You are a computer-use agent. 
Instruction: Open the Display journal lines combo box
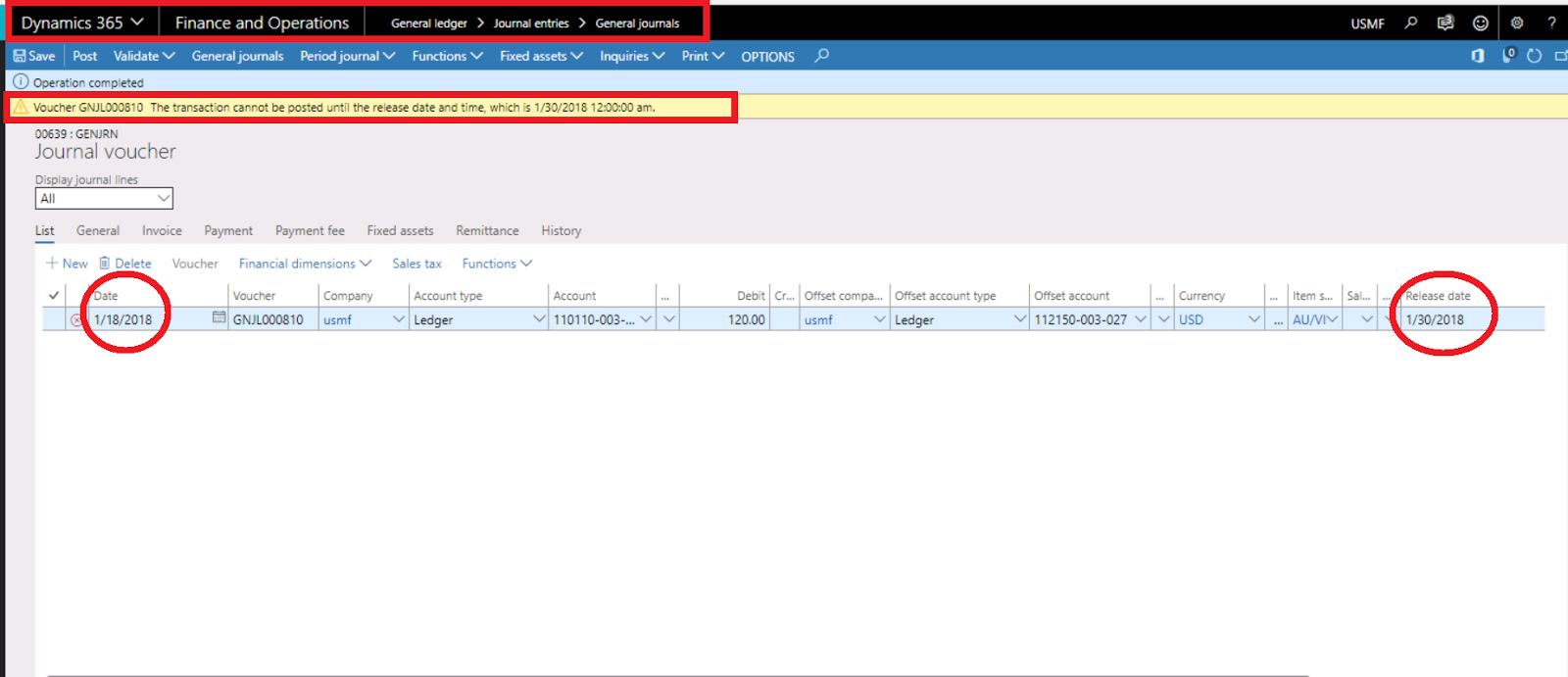coord(104,198)
